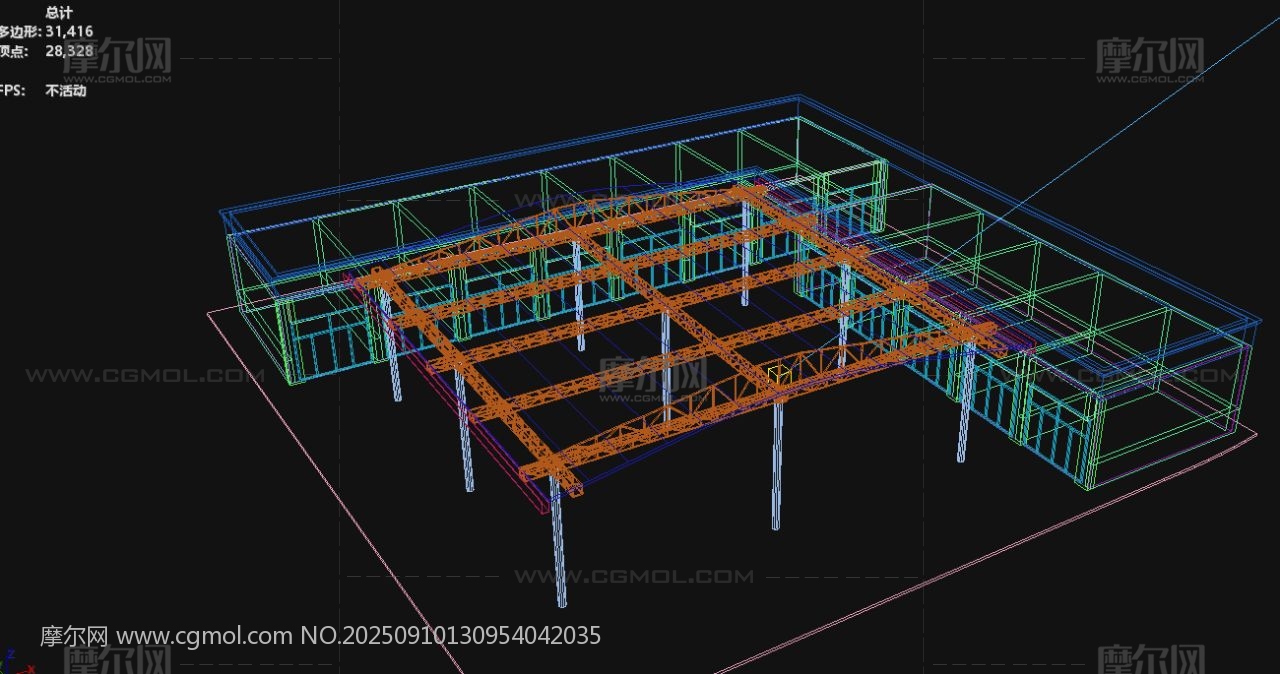Click the 总计 statistics header
Image resolution: width=1280 pixels, height=674 pixels.
[59, 13]
